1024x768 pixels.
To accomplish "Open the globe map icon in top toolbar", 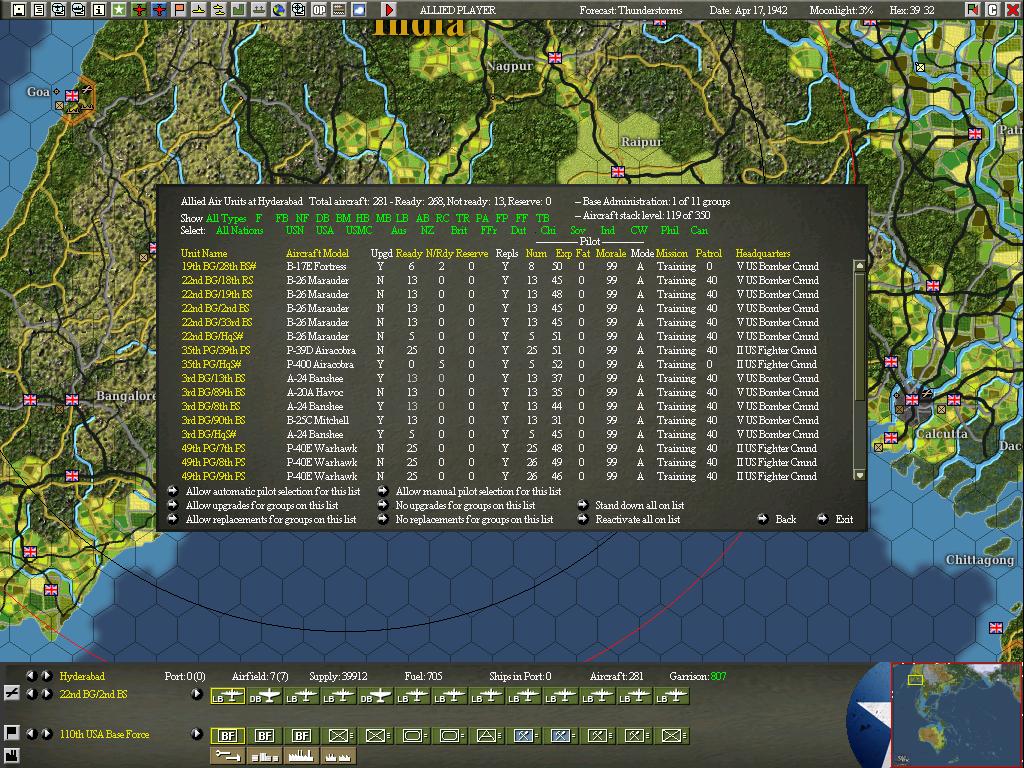I will 278,9.
